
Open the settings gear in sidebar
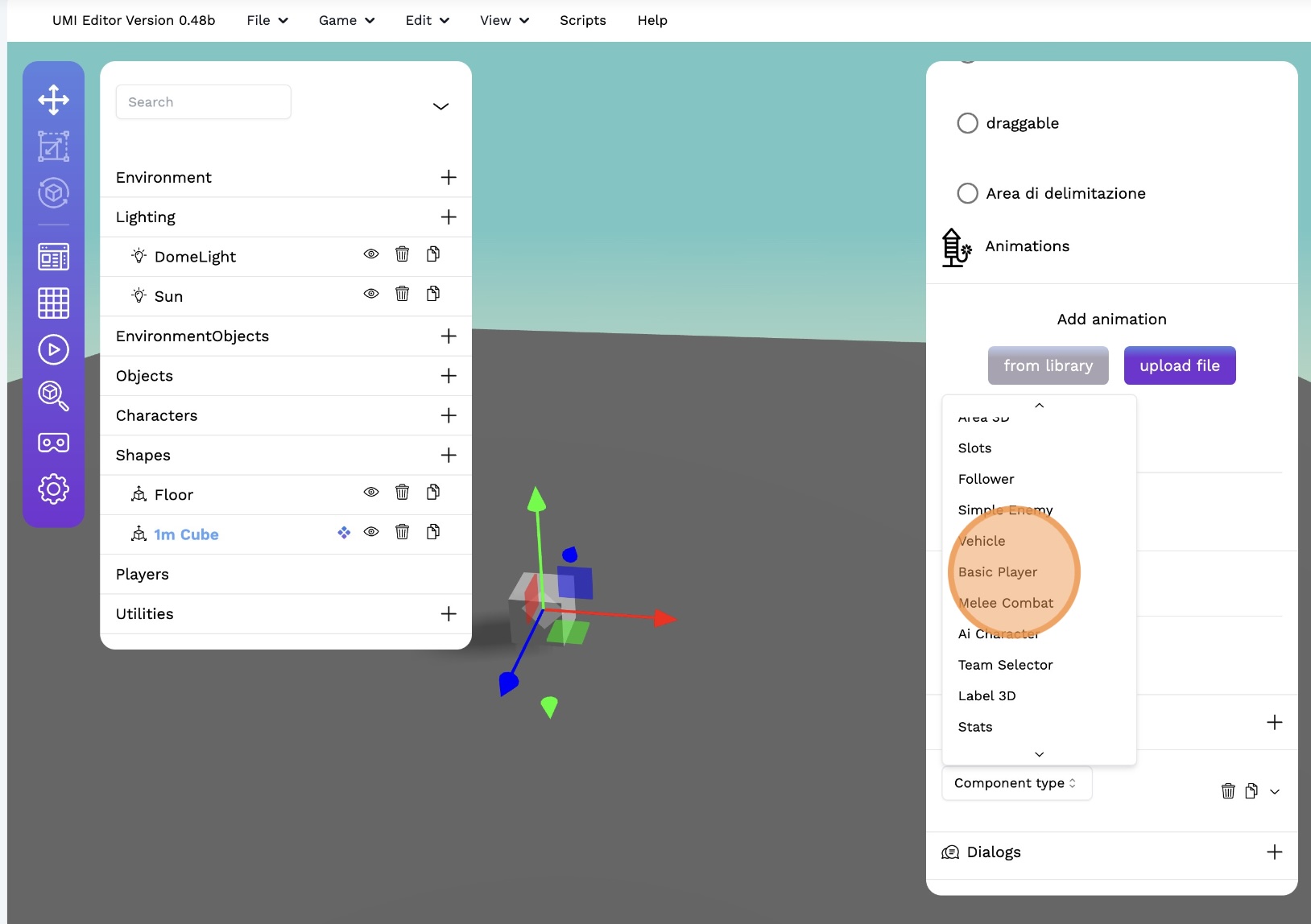pos(53,489)
